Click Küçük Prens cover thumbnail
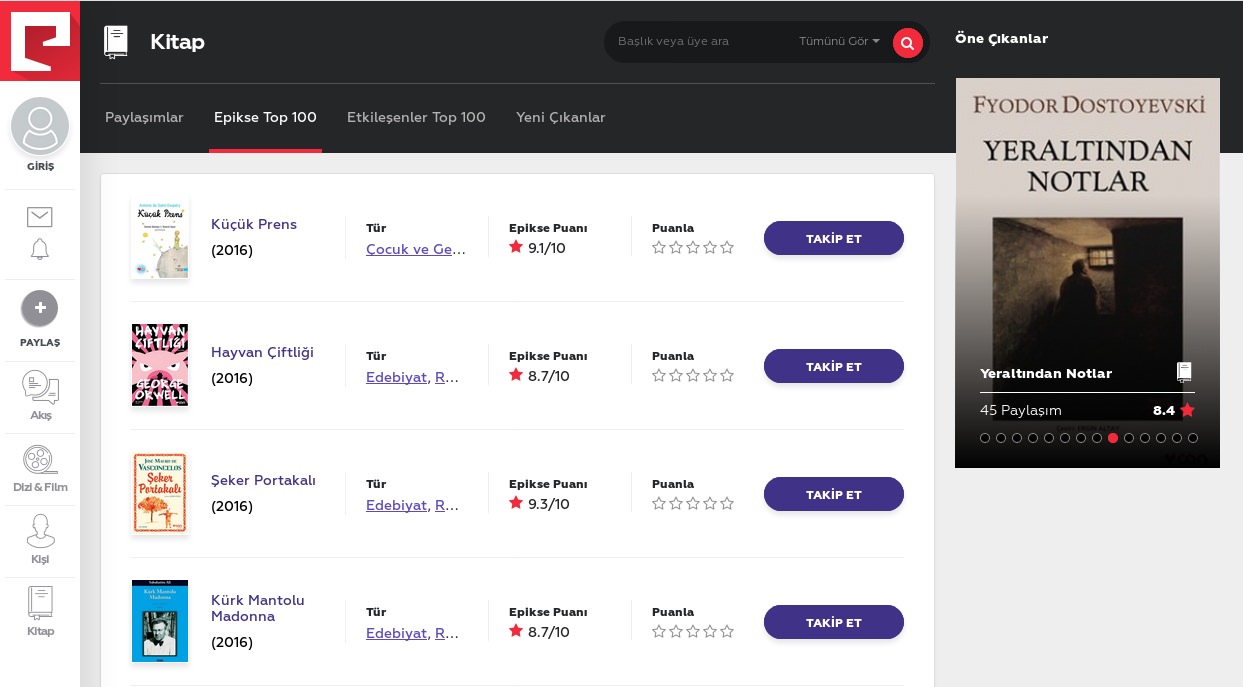The width and height of the screenshot is (1243, 687). click(x=160, y=238)
